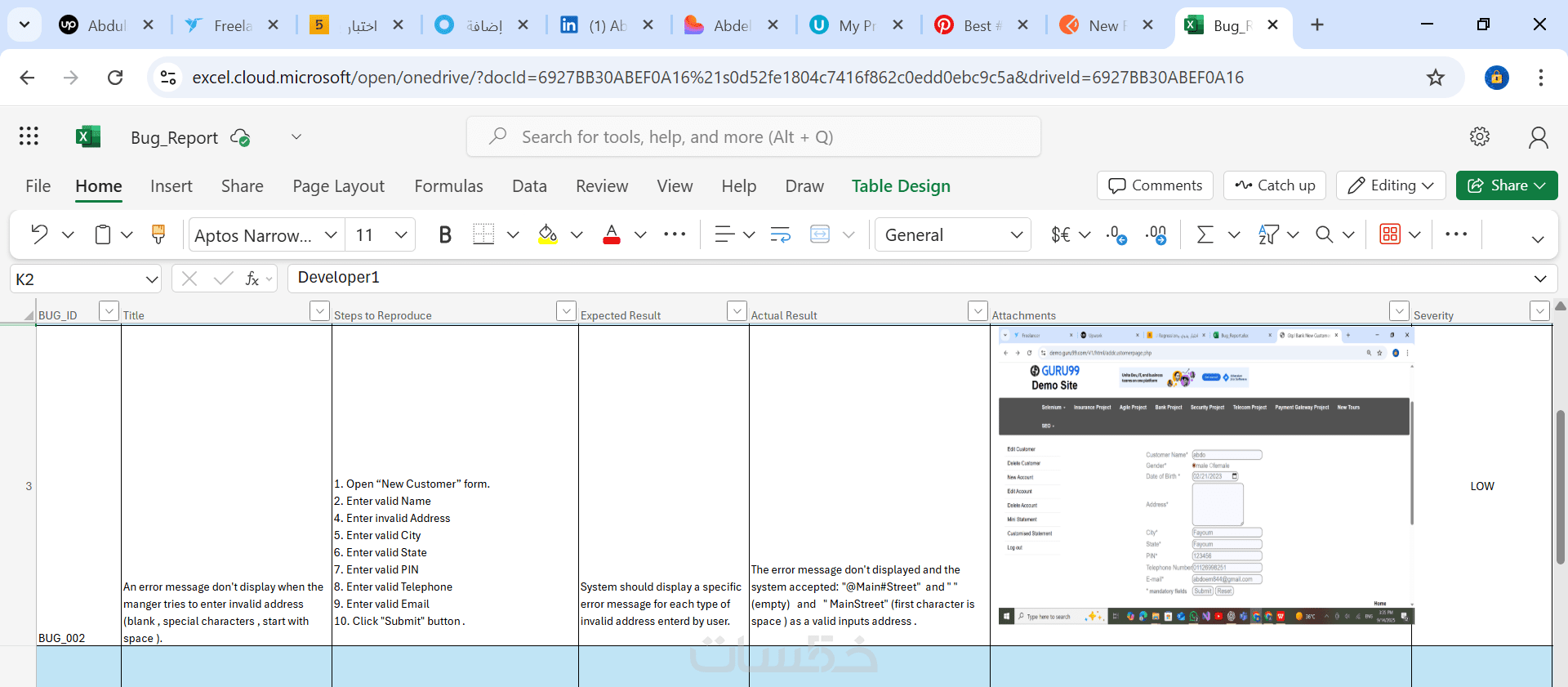Click the Merge cells icon
The height and width of the screenshot is (687, 1568).
[820, 234]
